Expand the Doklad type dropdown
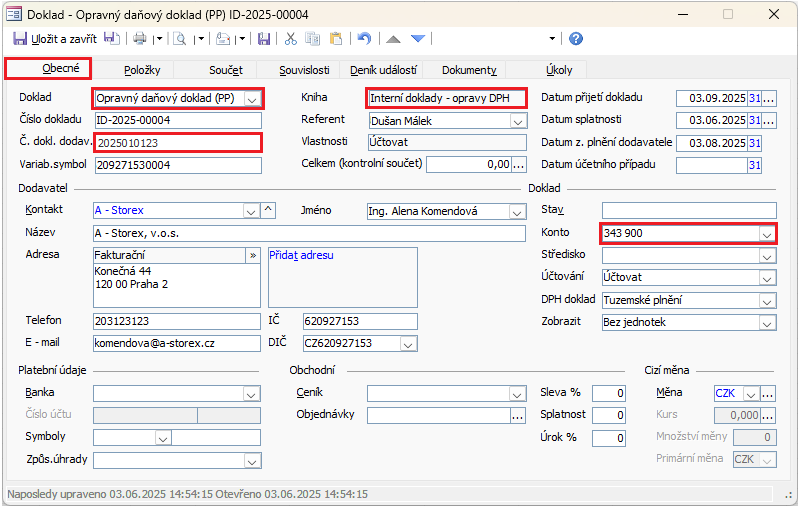799x506 pixels. [x=252, y=99]
